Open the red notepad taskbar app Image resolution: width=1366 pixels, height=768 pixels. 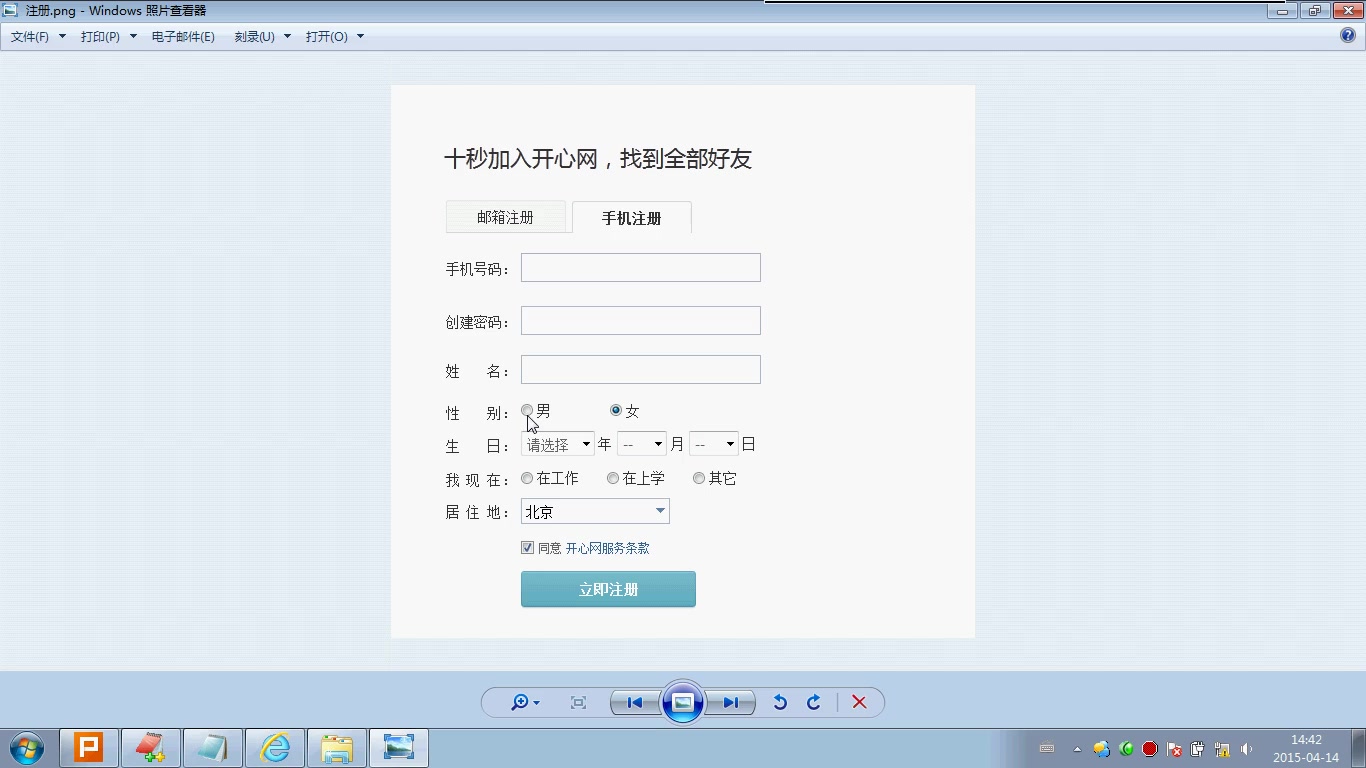(x=151, y=748)
